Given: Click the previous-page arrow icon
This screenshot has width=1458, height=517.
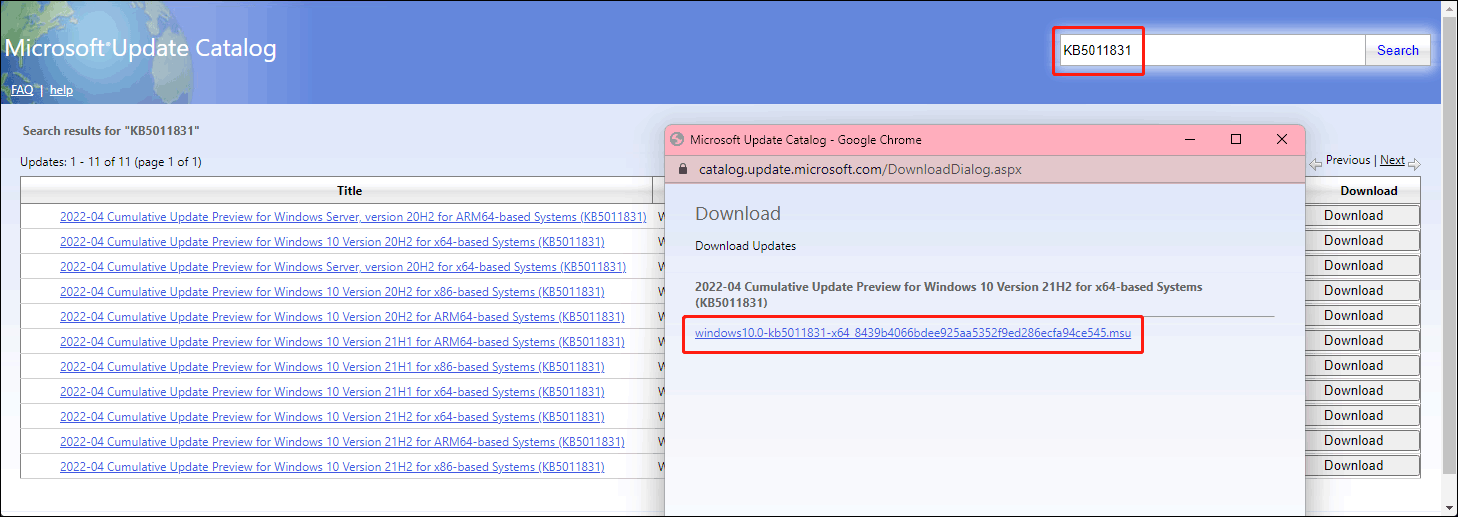Looking at the screenshot, I should pos(1316,162).
